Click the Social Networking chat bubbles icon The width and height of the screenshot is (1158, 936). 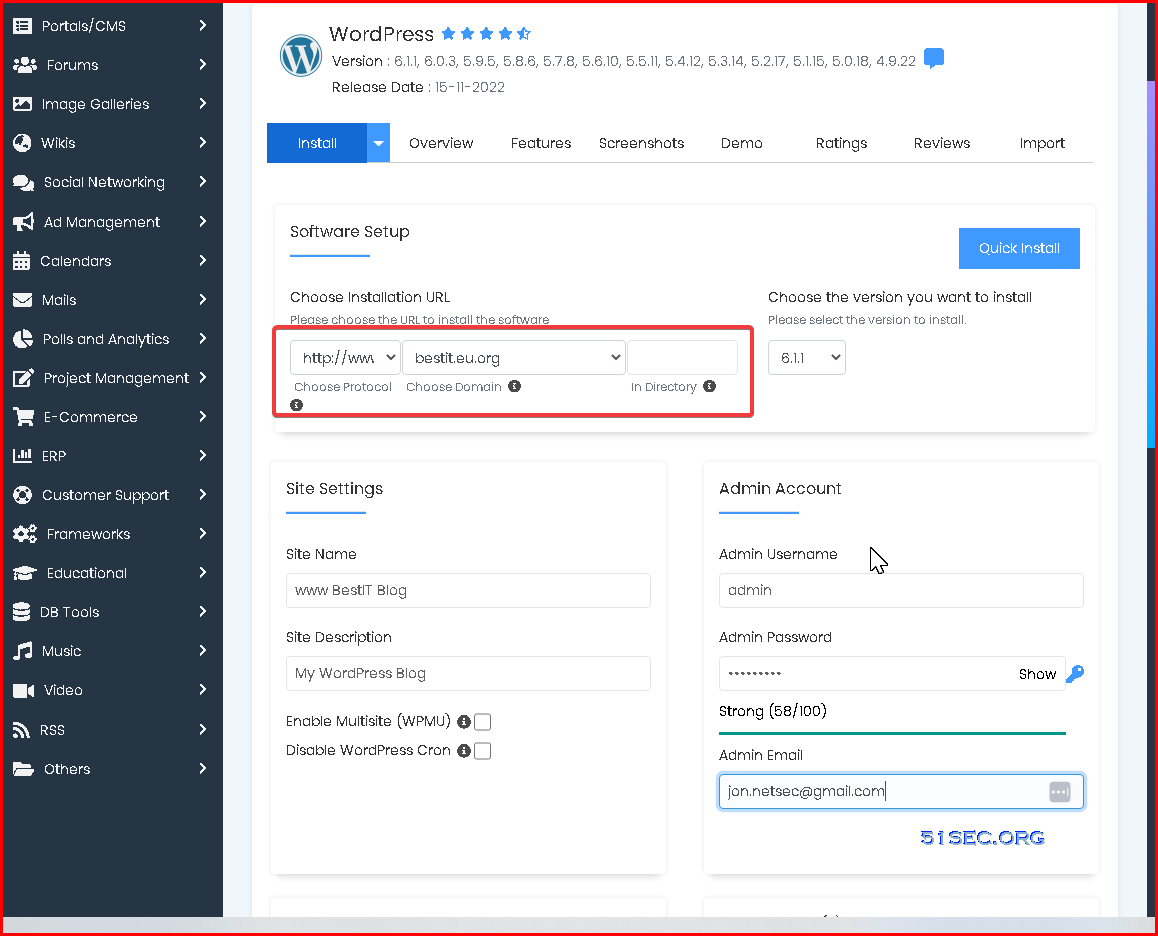point(24,182)
